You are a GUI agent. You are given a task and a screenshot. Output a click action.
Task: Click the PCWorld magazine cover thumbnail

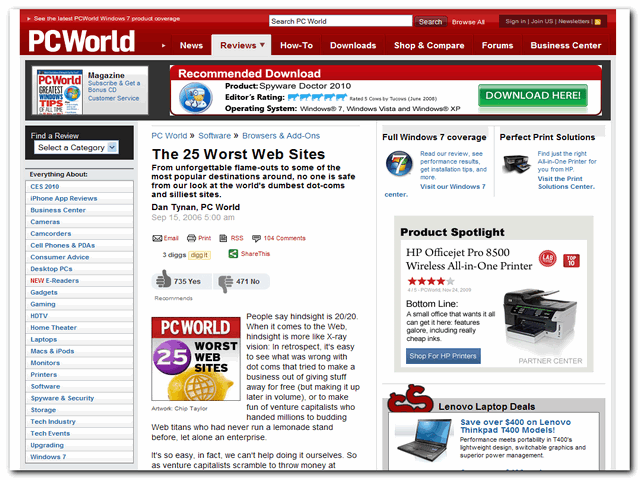[60, 92]
